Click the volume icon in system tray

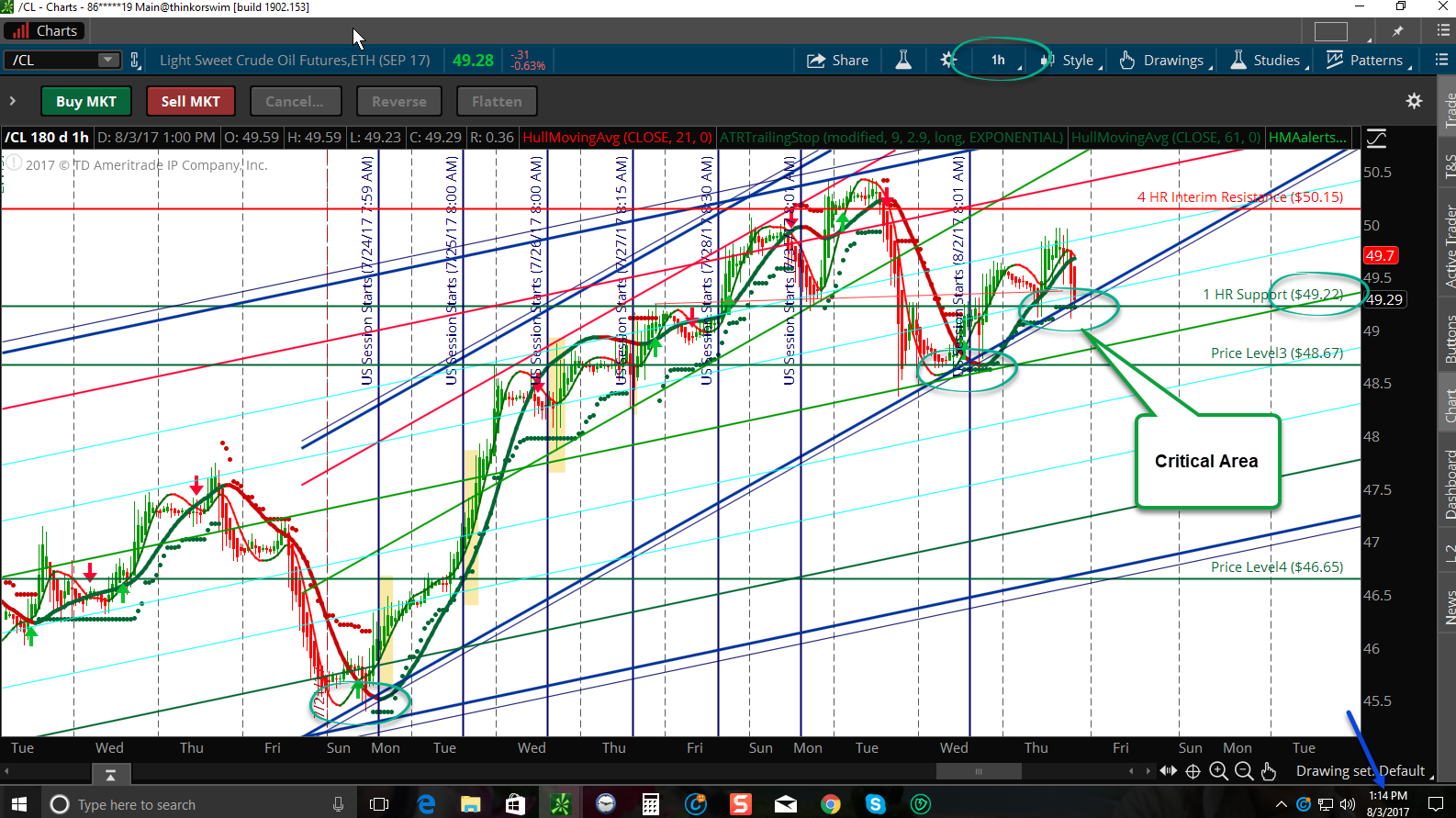click(x=1348, y=804)
